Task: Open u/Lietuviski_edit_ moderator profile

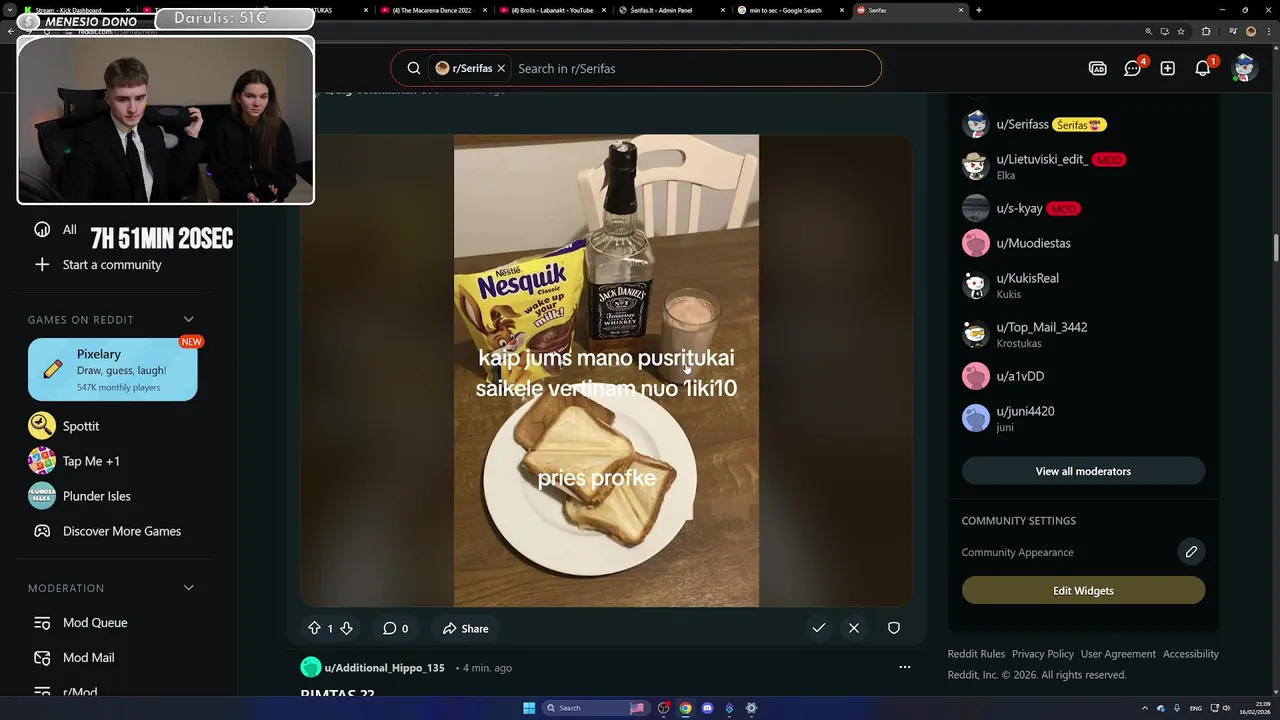Action: (1042, 159)
